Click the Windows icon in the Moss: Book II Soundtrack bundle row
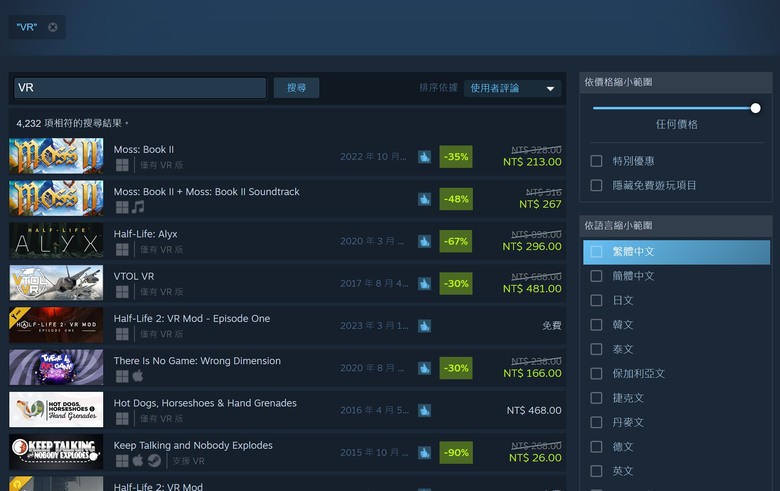 pyautogui.click(x=122, y=207)
